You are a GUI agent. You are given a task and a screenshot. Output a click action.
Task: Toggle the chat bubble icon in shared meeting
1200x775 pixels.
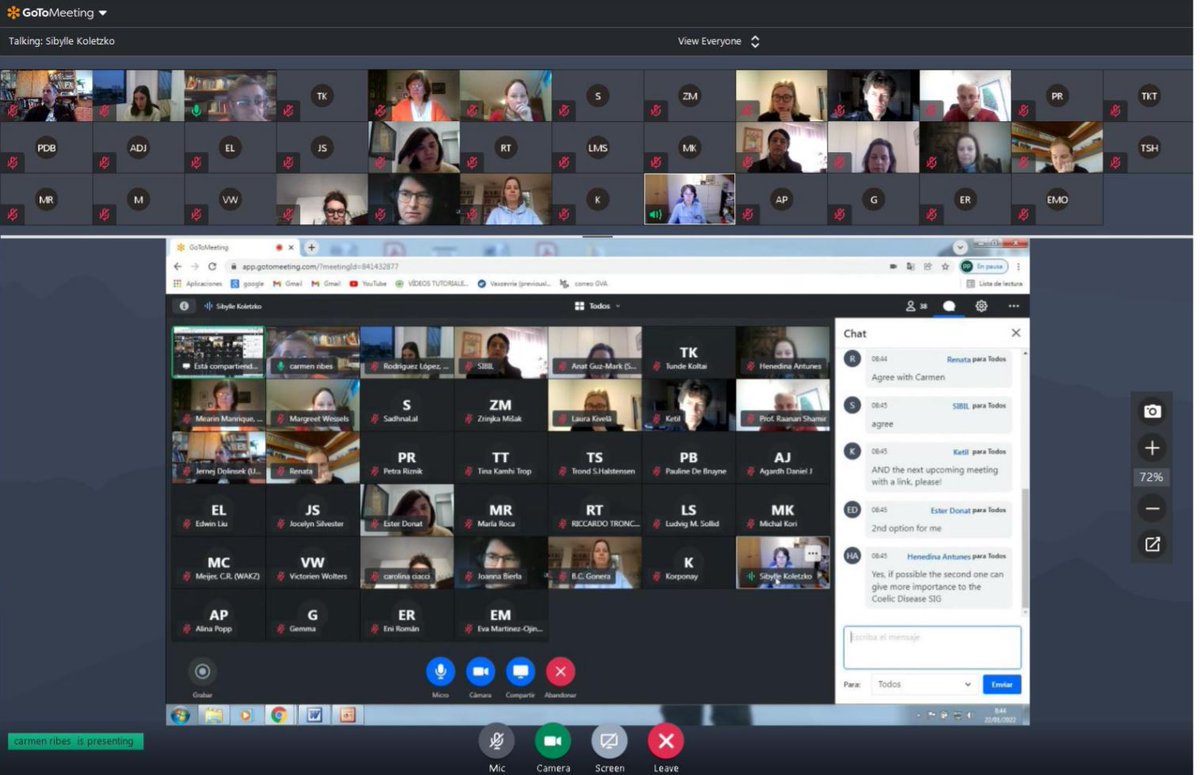pos(949,306)
